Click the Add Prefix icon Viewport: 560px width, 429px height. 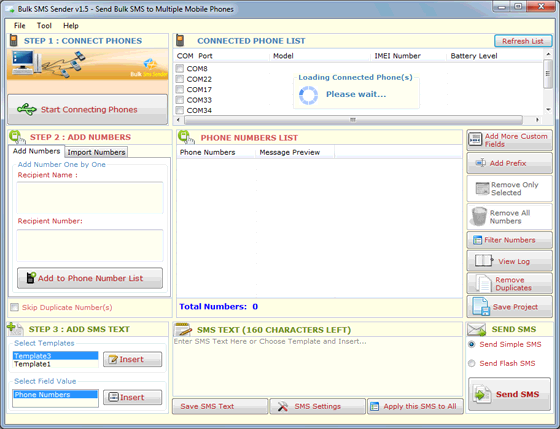(x=481, y=163)
